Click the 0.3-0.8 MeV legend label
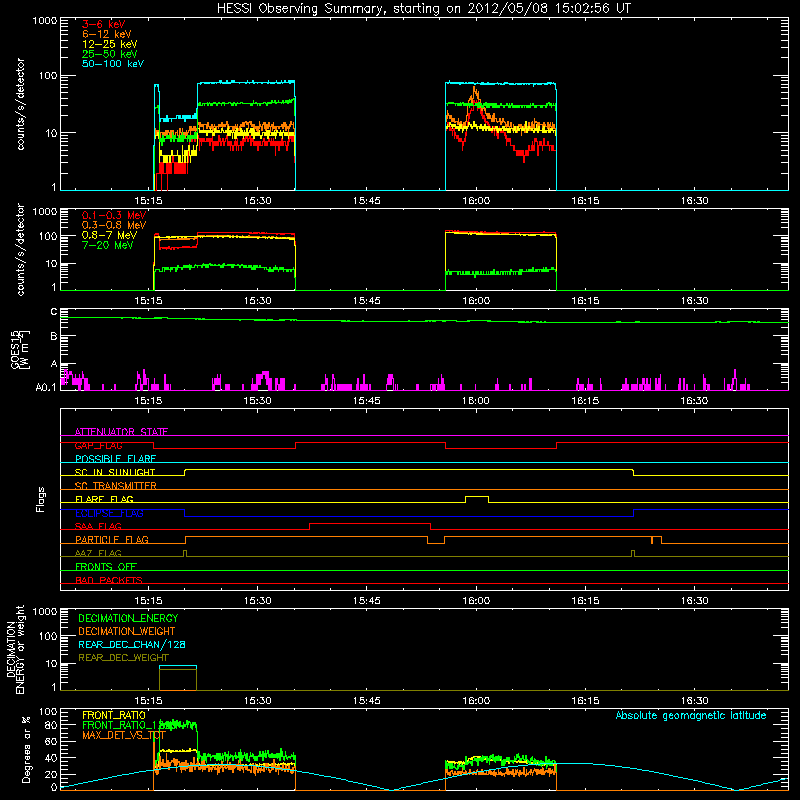This screenshot has height=800, width=800. tap(114, 225)
